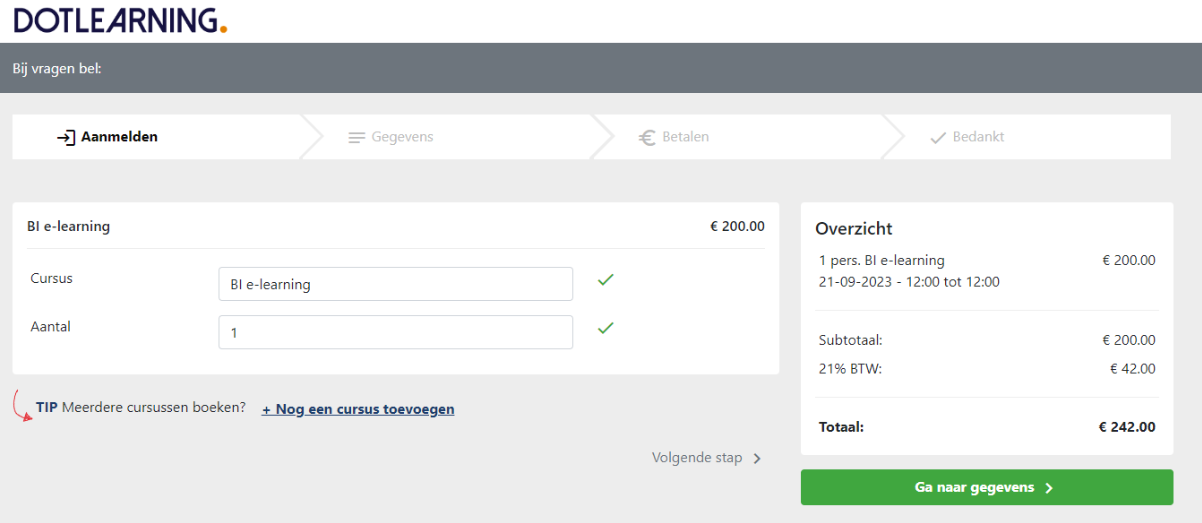This screenshot has height=523, width=1202.
Task: Add another course via Nog een cursus toevoegen
Action: tap(358, 409)
